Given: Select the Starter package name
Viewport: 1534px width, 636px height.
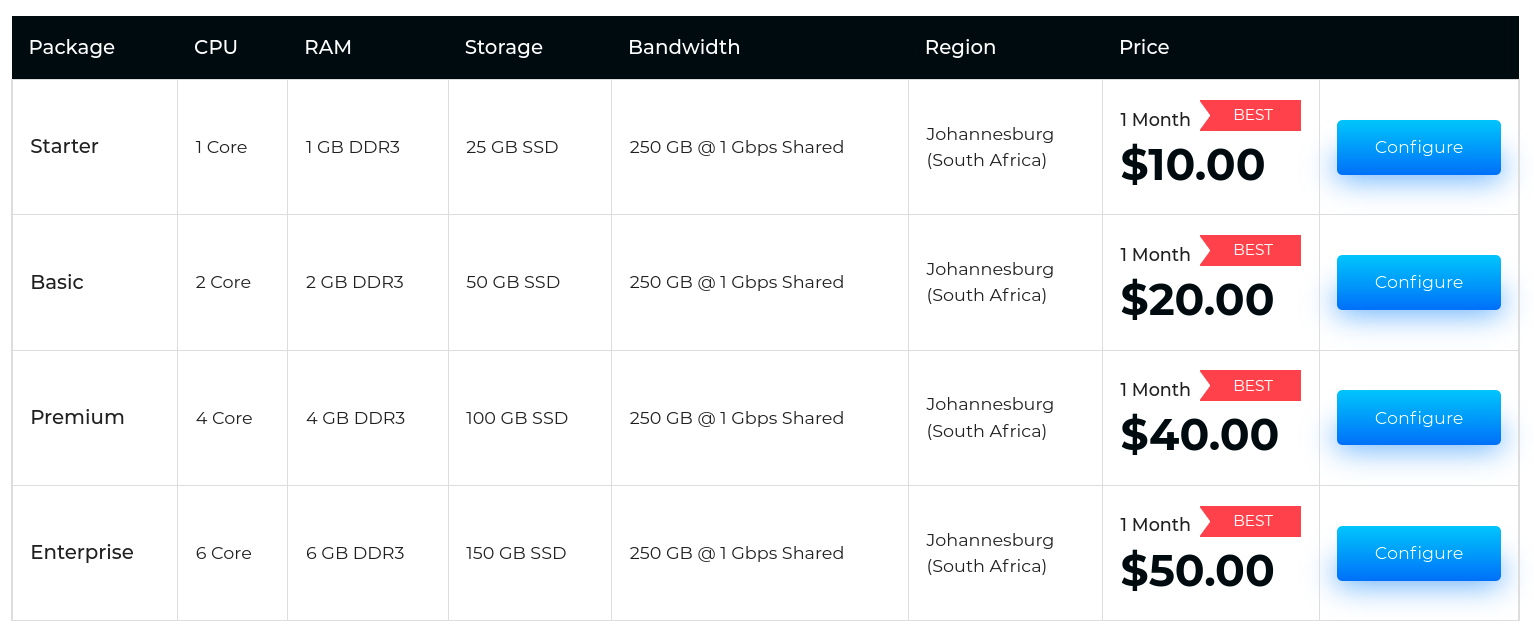Looking at the screenshot, I should (65, 147).
